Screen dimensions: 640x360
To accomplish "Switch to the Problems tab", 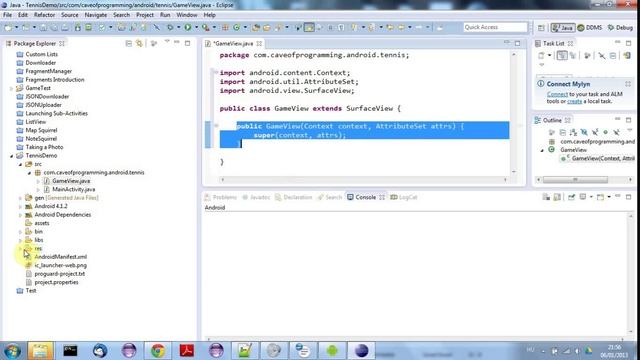I will point(221,197).
